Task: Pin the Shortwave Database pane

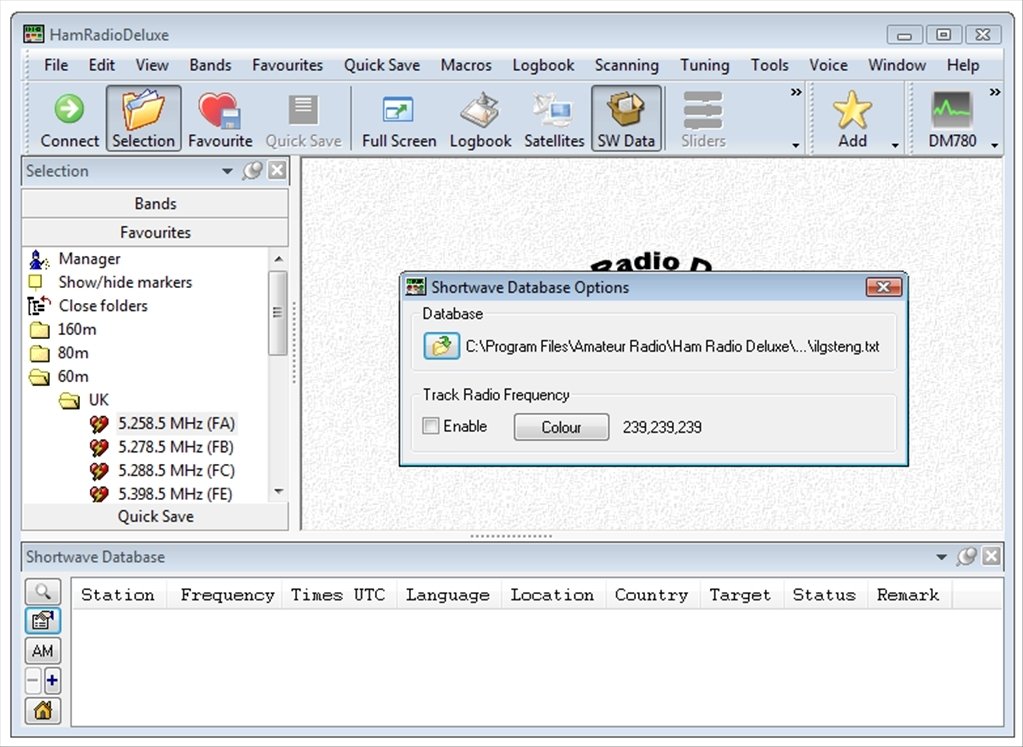Action: (966, 556)
